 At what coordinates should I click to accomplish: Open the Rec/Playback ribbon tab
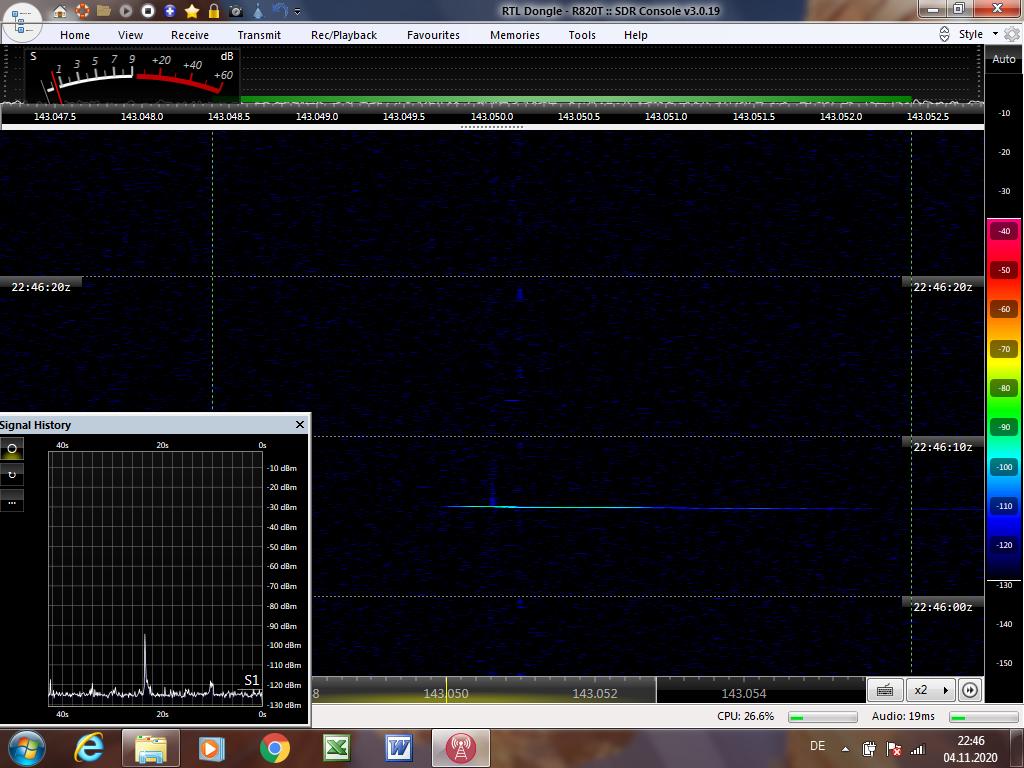(344, 35)
